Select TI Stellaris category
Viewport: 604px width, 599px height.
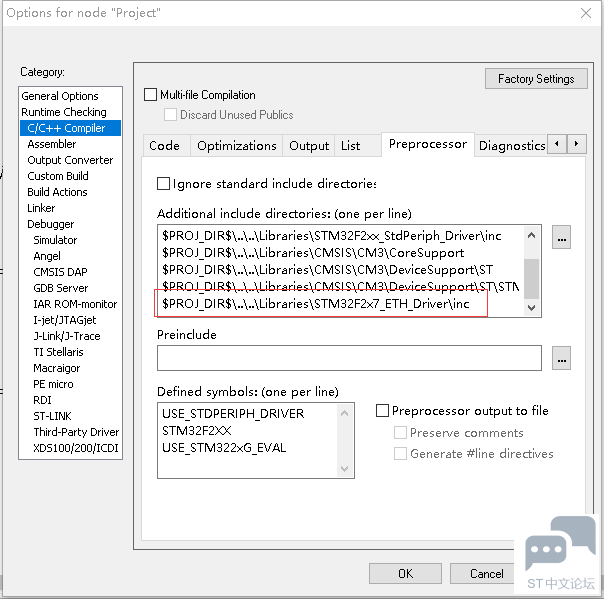58,352
